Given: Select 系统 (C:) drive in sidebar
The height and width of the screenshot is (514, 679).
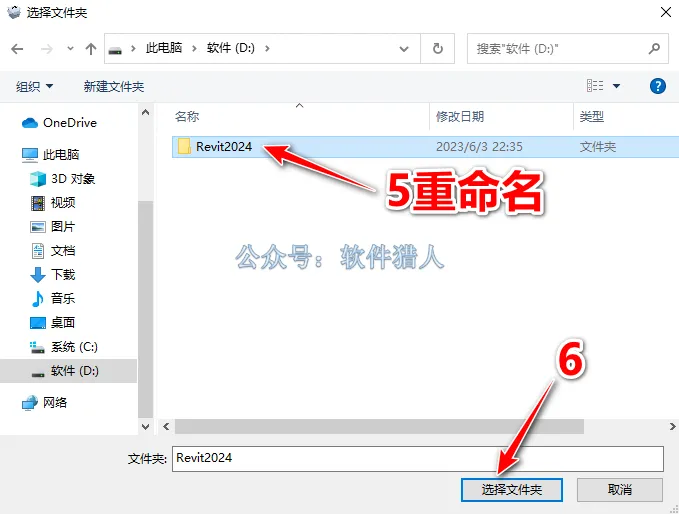Looking at the screenshot, I should [64, 347].
